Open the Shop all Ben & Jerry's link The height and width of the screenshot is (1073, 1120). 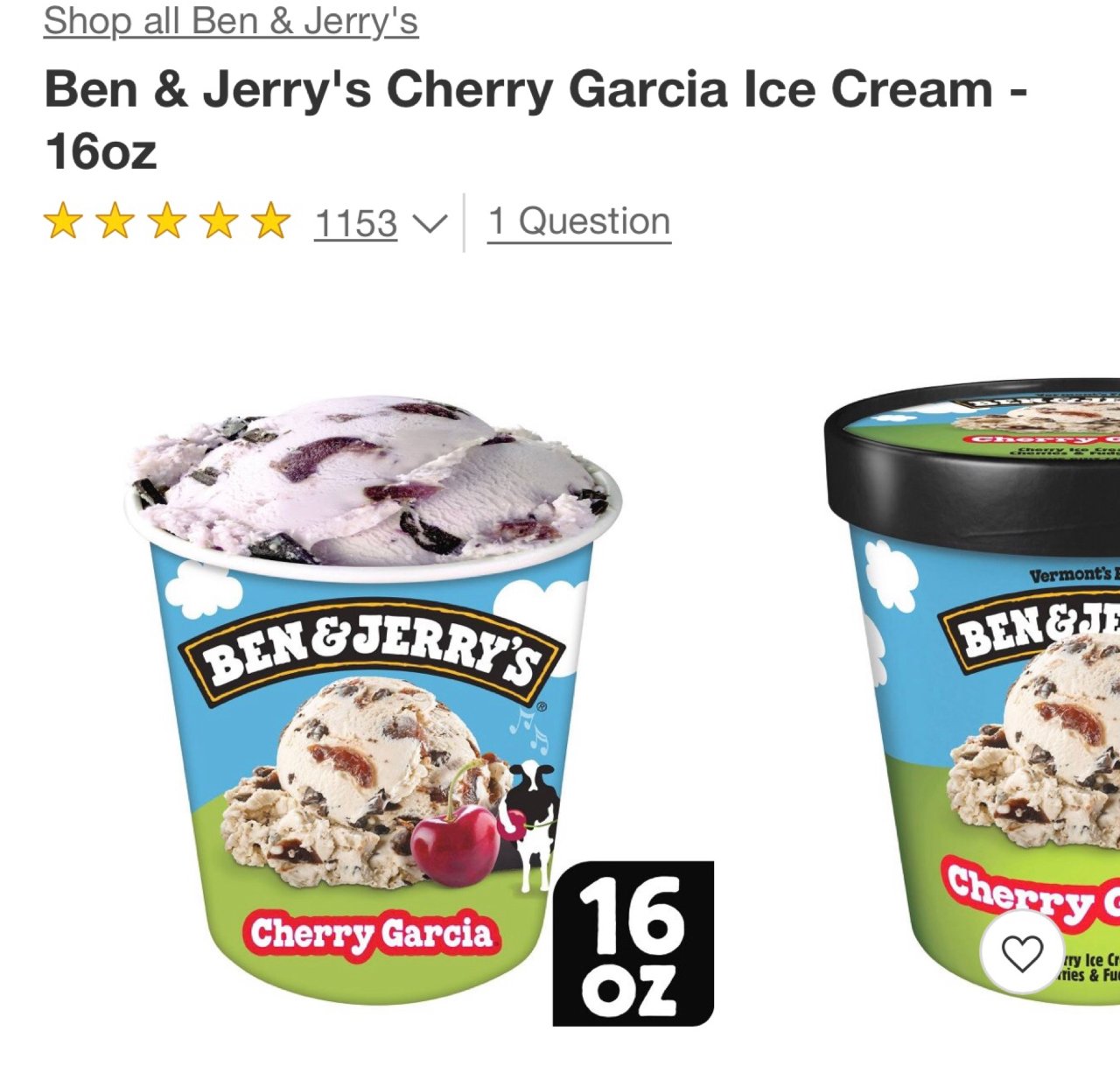point(231,20)
